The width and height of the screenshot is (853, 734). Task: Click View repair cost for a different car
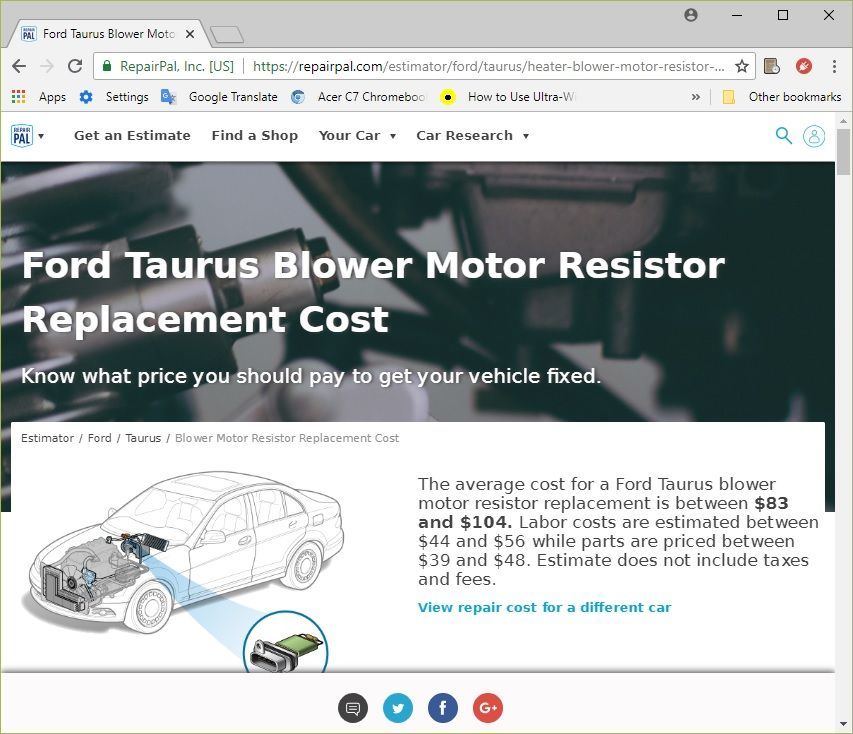coord(545,607)
